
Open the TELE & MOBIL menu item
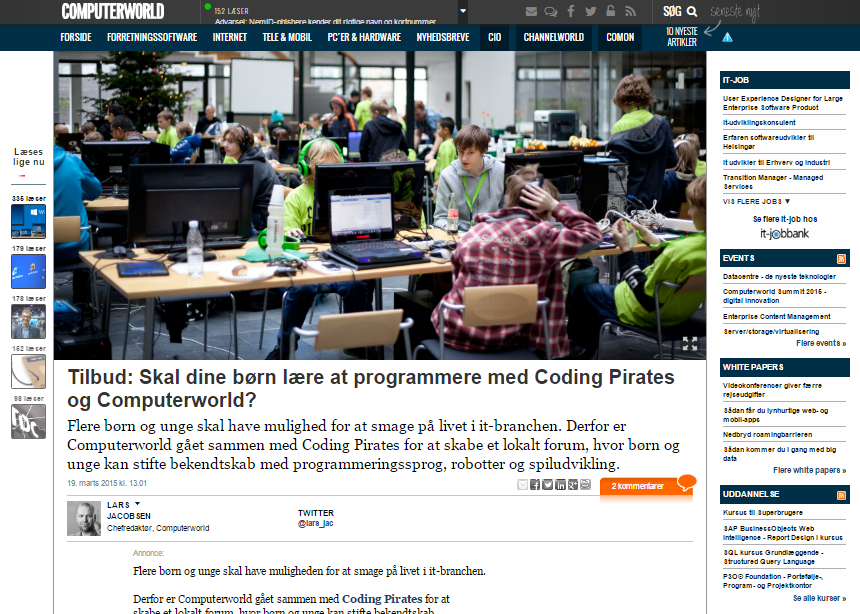(x=287, y=37)
